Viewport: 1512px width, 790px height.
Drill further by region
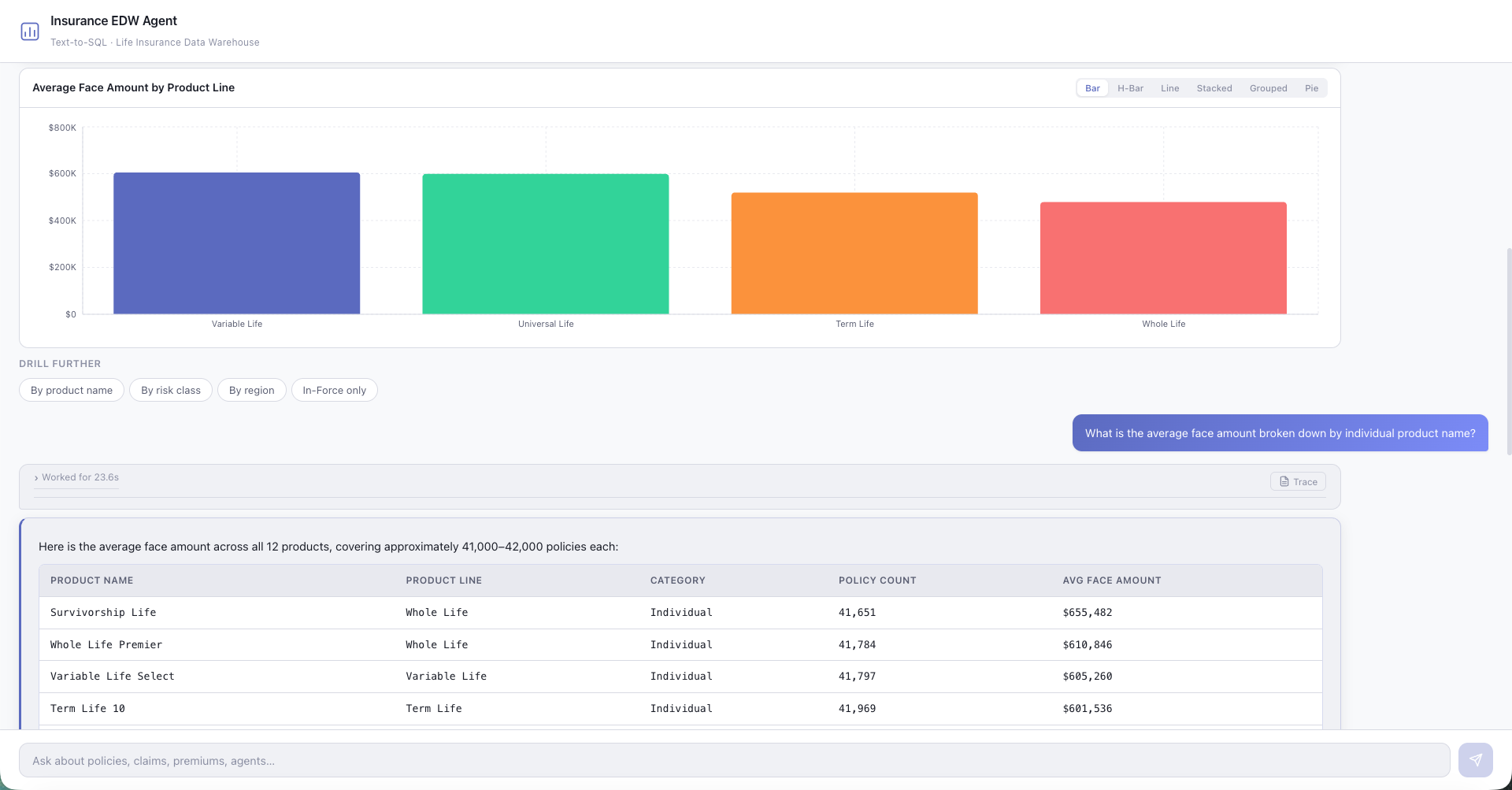pyautogui.click(x=252, y=390)
